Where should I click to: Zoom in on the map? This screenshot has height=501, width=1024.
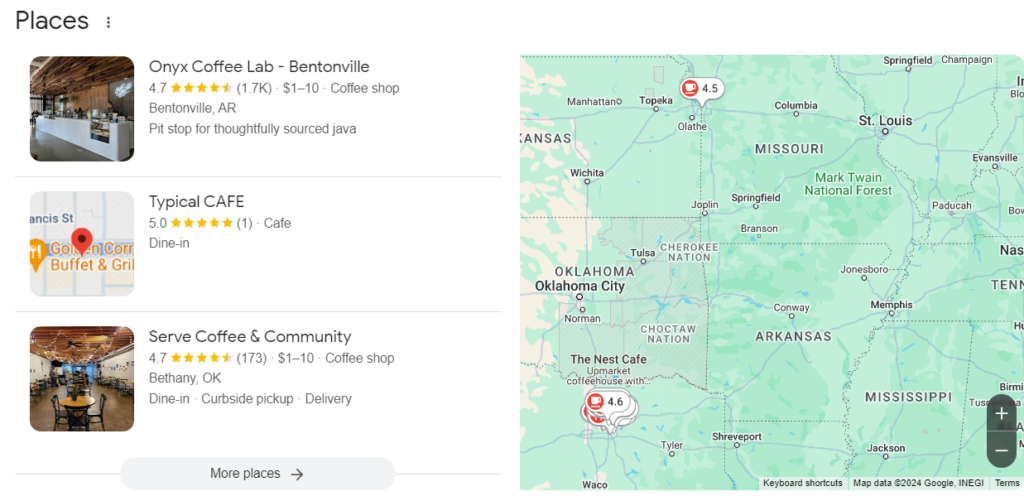click(x=1001, y=414)
